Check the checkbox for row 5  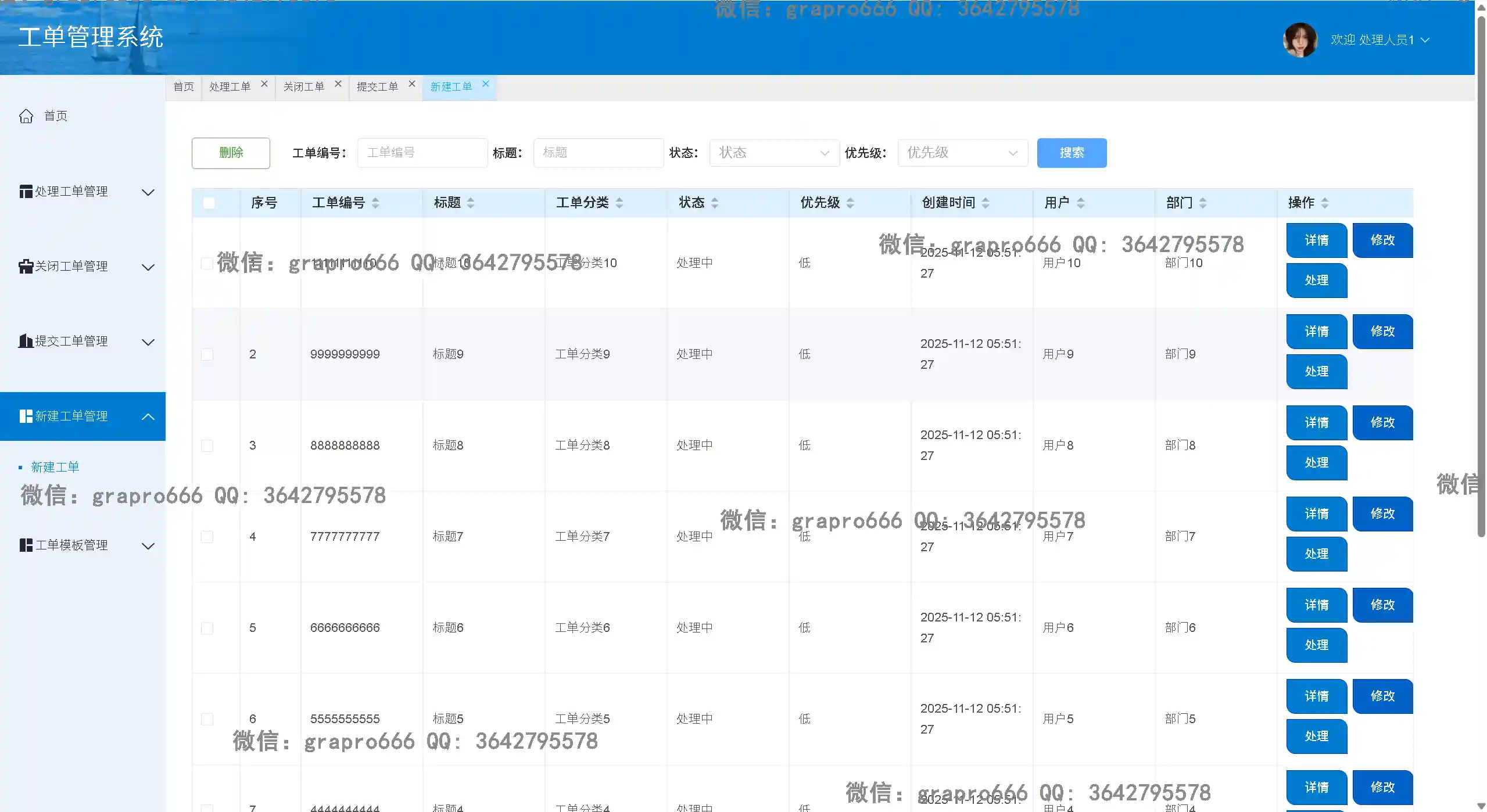[207, 628]
